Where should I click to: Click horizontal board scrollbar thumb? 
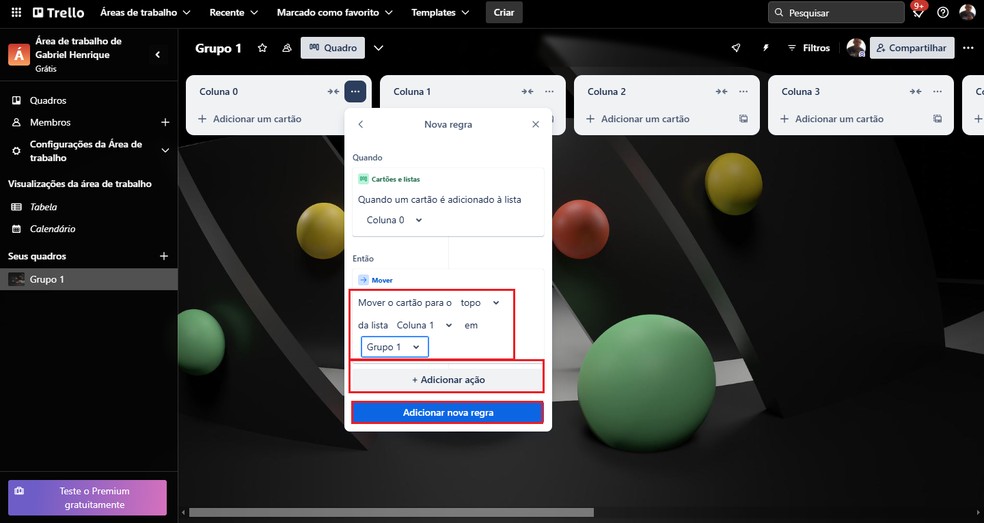point(392,512)
